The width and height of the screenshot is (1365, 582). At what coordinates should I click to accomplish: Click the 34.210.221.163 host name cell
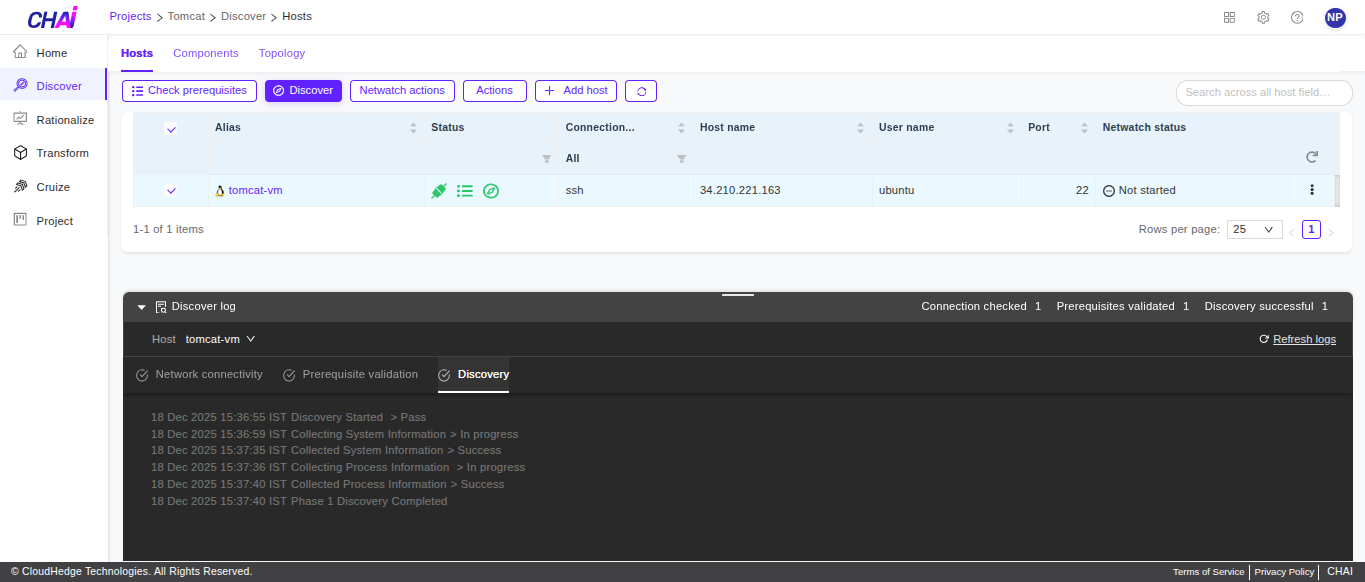[x=740, y=190]
